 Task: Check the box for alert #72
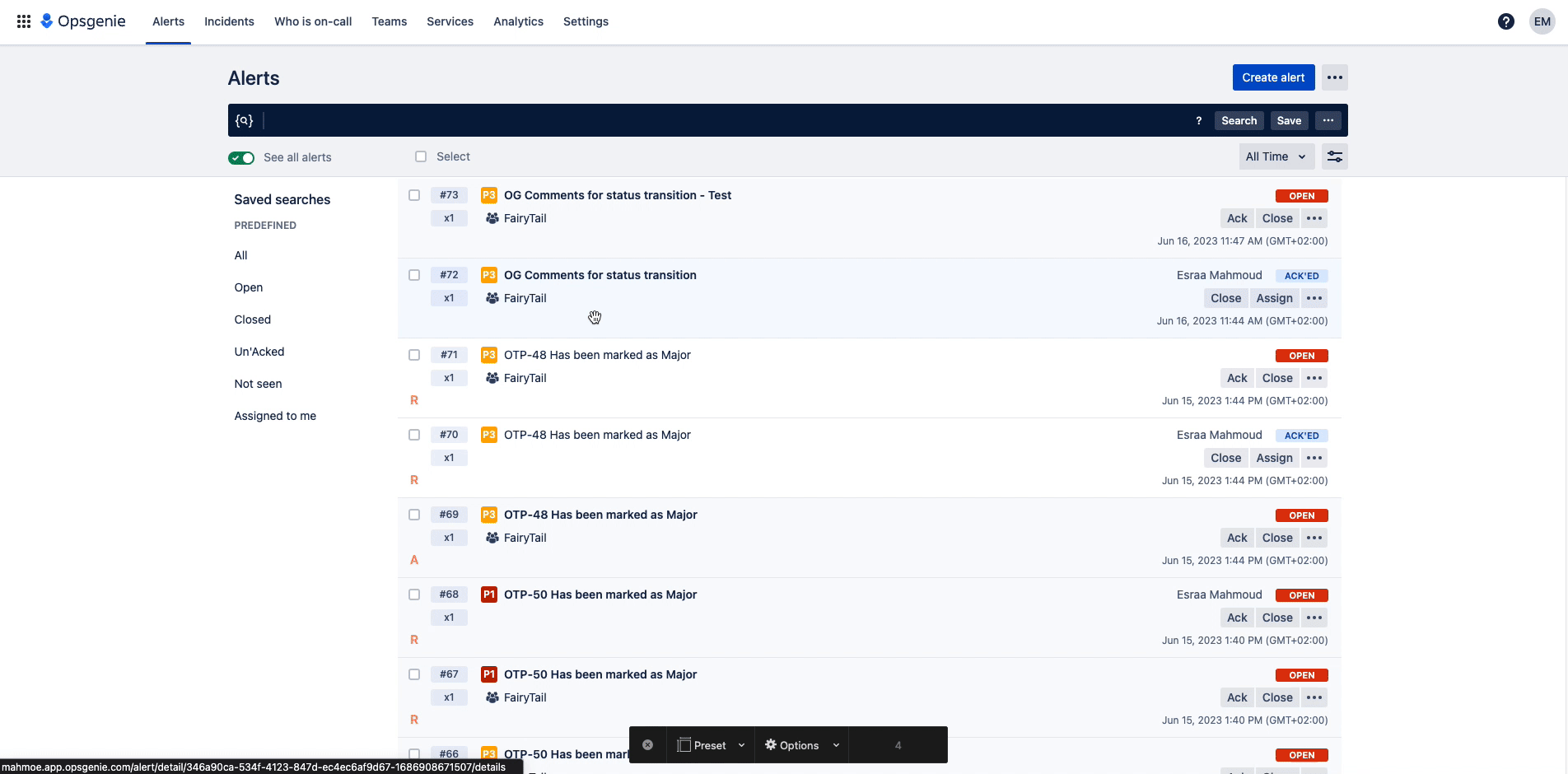coord(414,275)
